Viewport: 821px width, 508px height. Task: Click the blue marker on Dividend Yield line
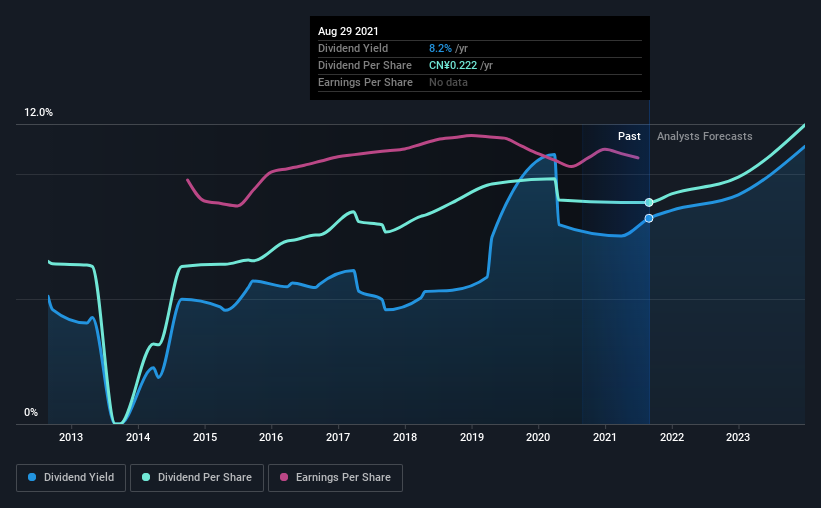[649, 218]
